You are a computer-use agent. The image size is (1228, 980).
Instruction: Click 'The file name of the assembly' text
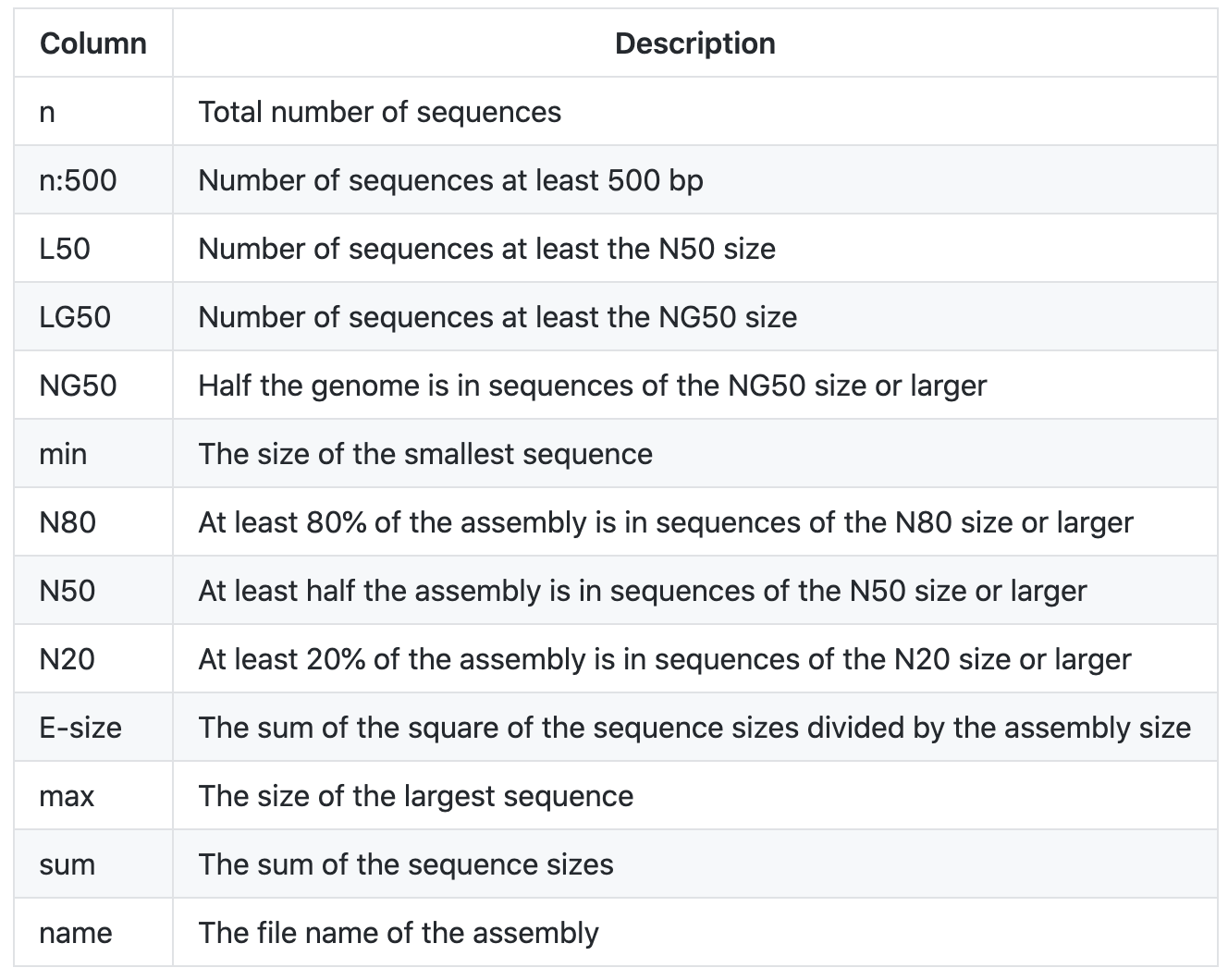click(x=399, y=933)
